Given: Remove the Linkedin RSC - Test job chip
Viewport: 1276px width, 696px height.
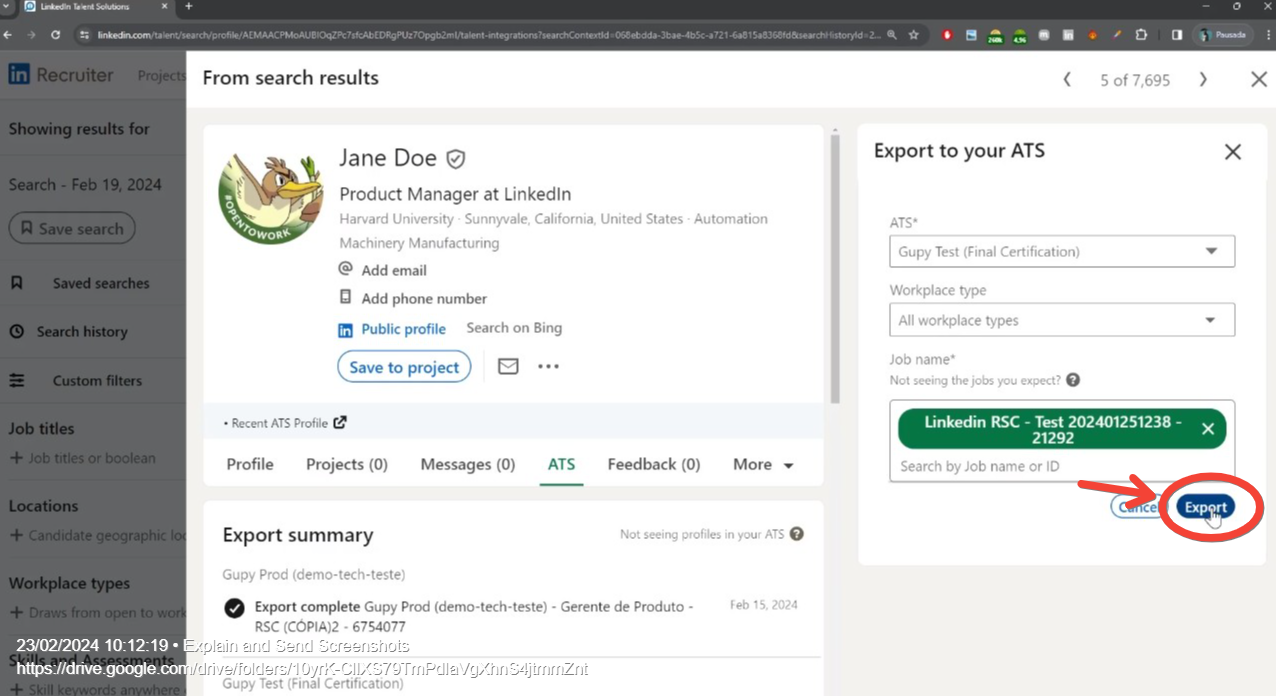Looking at the screenshot, I should click(1208, 429).
